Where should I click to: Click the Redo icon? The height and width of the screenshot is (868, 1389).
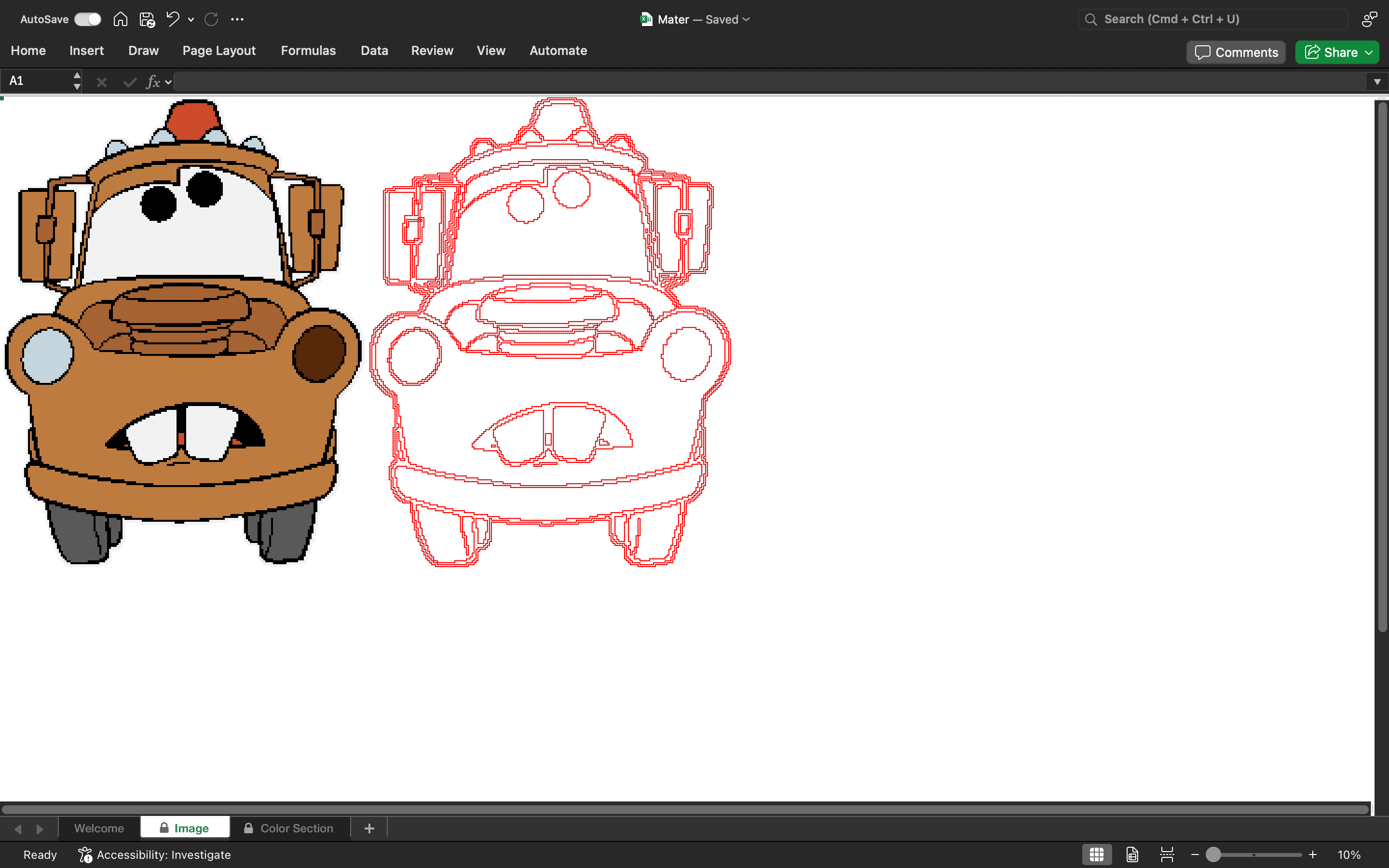[x=211, y=19]
